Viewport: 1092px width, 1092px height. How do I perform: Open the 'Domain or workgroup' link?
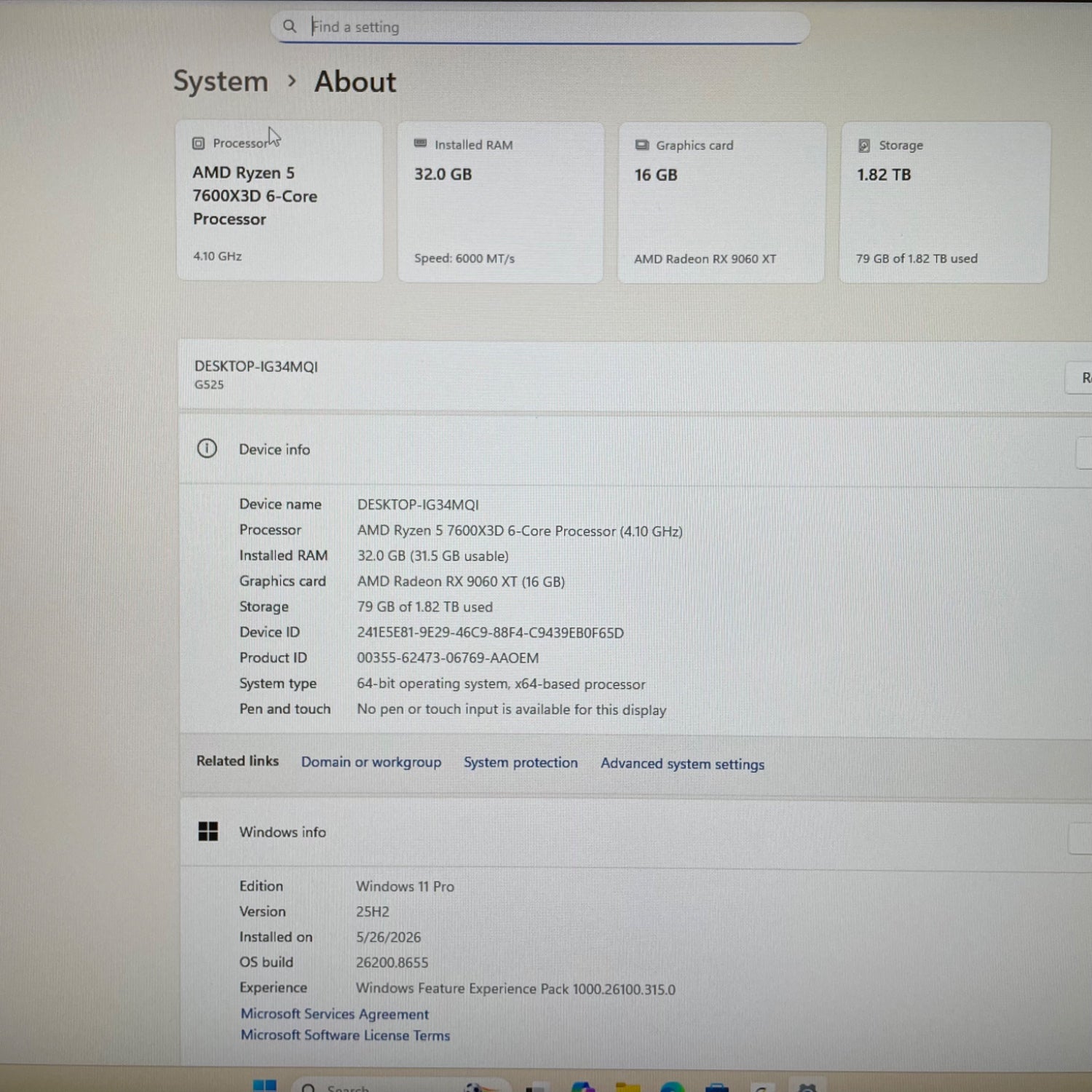click(371, 762)
